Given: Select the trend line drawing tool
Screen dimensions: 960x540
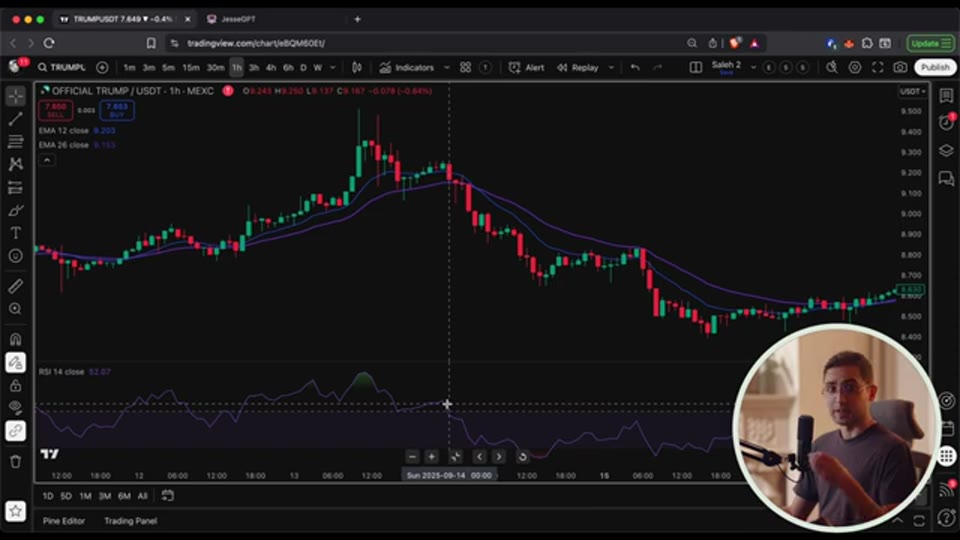Looking at the screenshot, I should [x=16, y=119].
